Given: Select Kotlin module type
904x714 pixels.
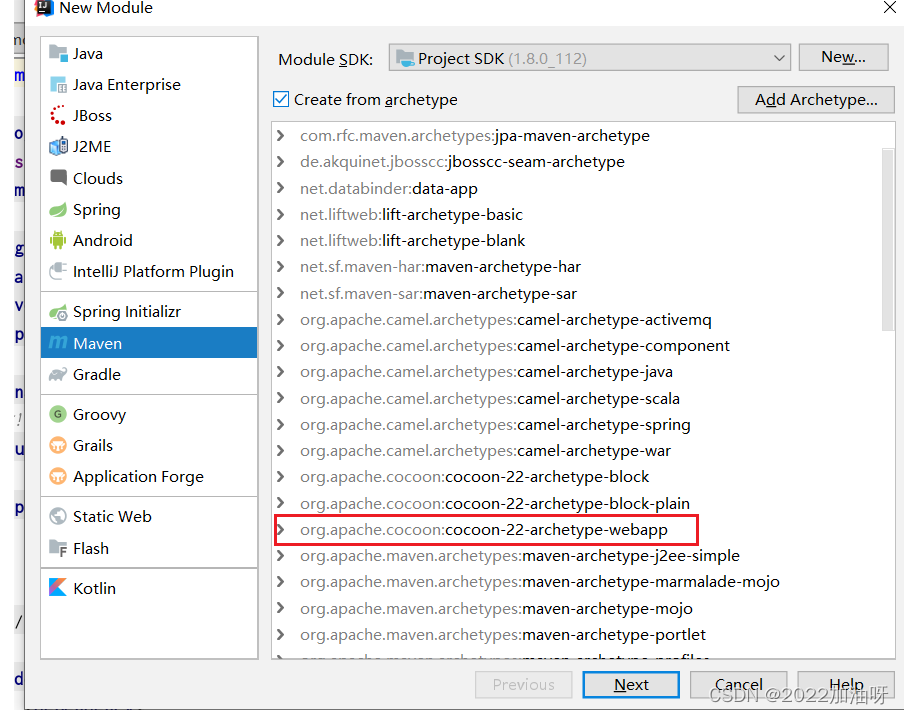Looking at the screenshot, I should 149,588.
